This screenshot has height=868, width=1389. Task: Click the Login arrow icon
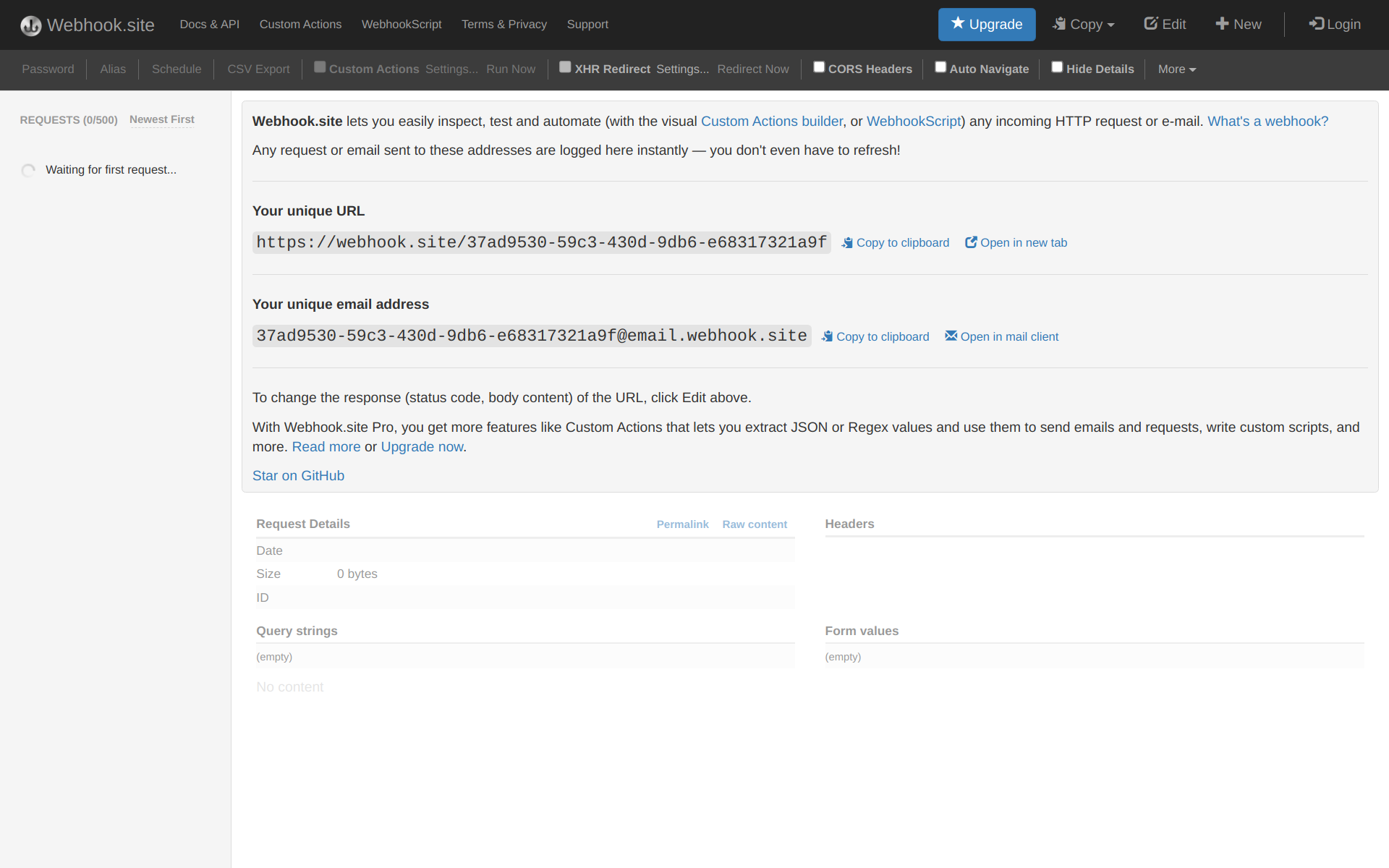[1316, 24]
